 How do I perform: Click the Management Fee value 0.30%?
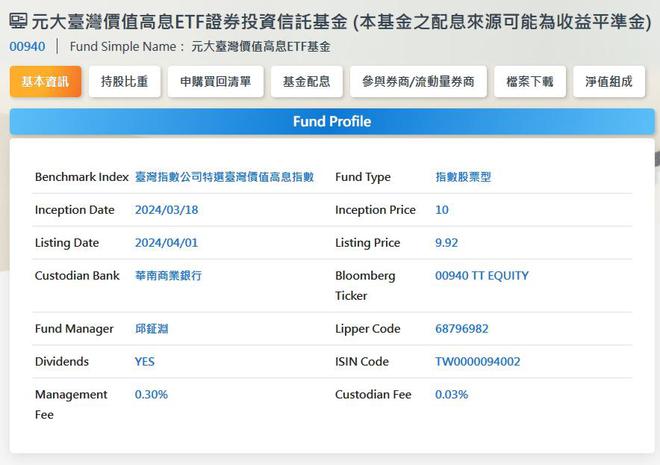coord(151,394)
